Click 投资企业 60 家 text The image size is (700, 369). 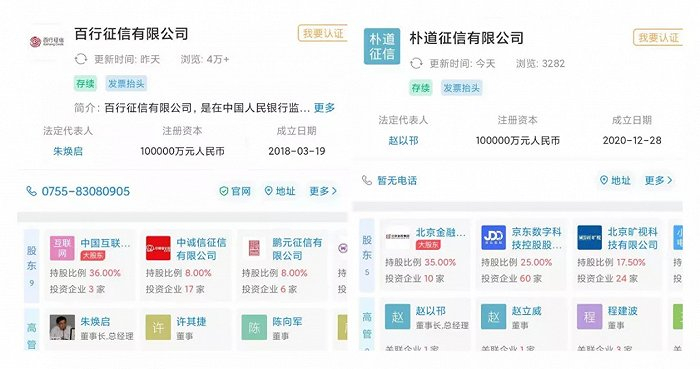[511, 278]
